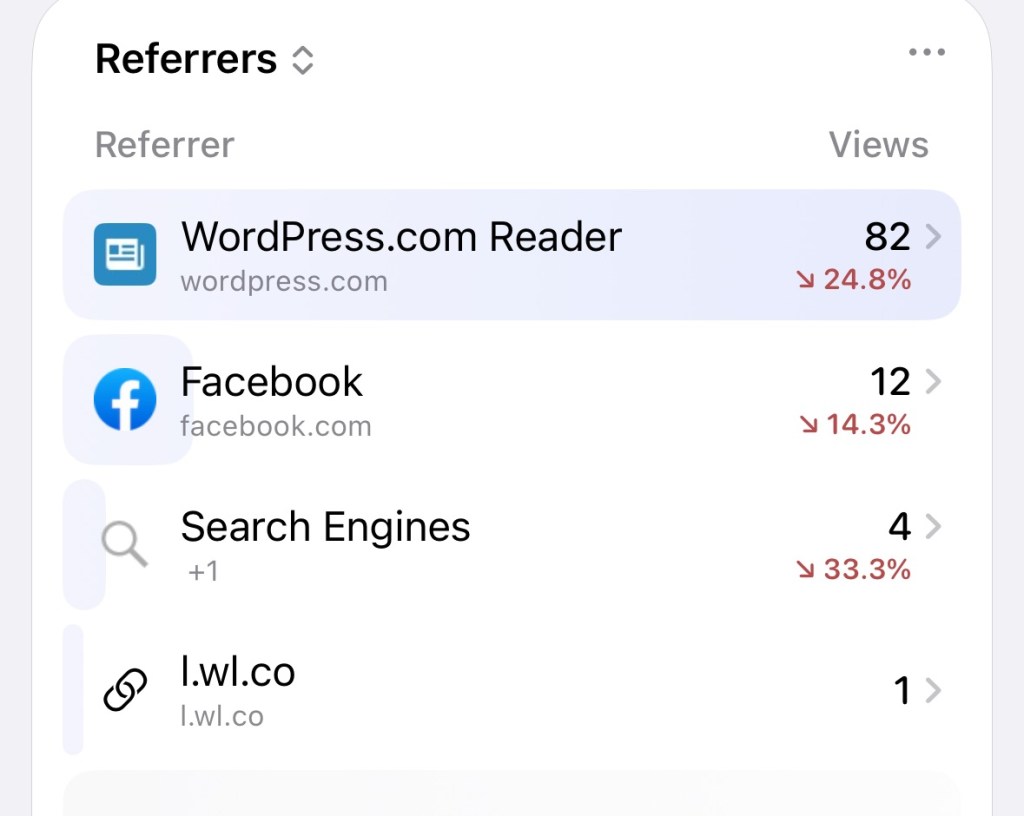The height and width of the screenshot is (816, 1024).
Task: Click the Facebook 14.3% decrease arrow
Action: click(x=808, y=426)
